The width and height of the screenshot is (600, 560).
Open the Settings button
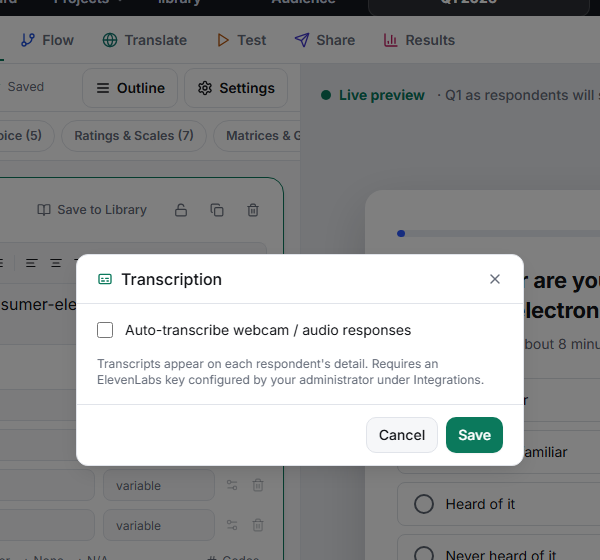click(x=236, y=88)
